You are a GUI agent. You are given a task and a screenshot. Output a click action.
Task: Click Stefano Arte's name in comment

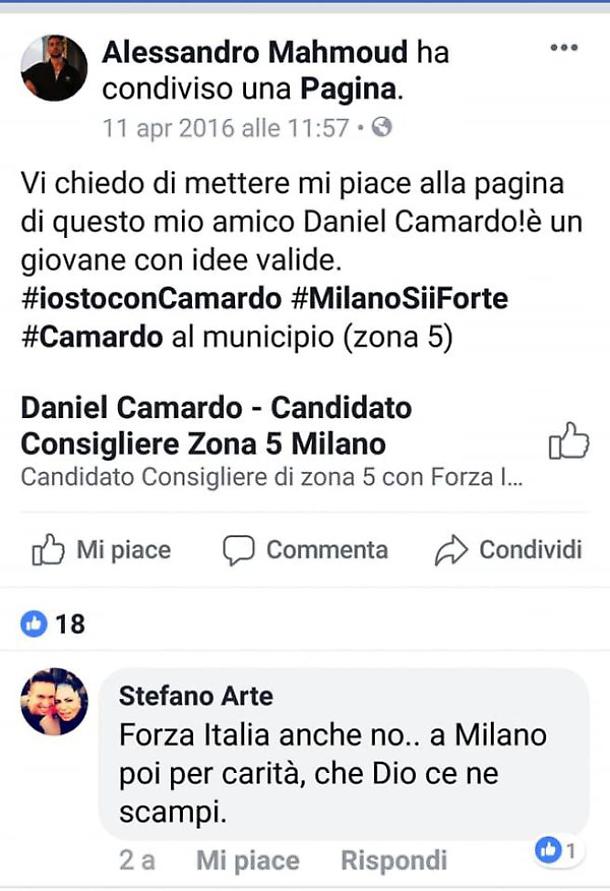[x=195, y=695]
